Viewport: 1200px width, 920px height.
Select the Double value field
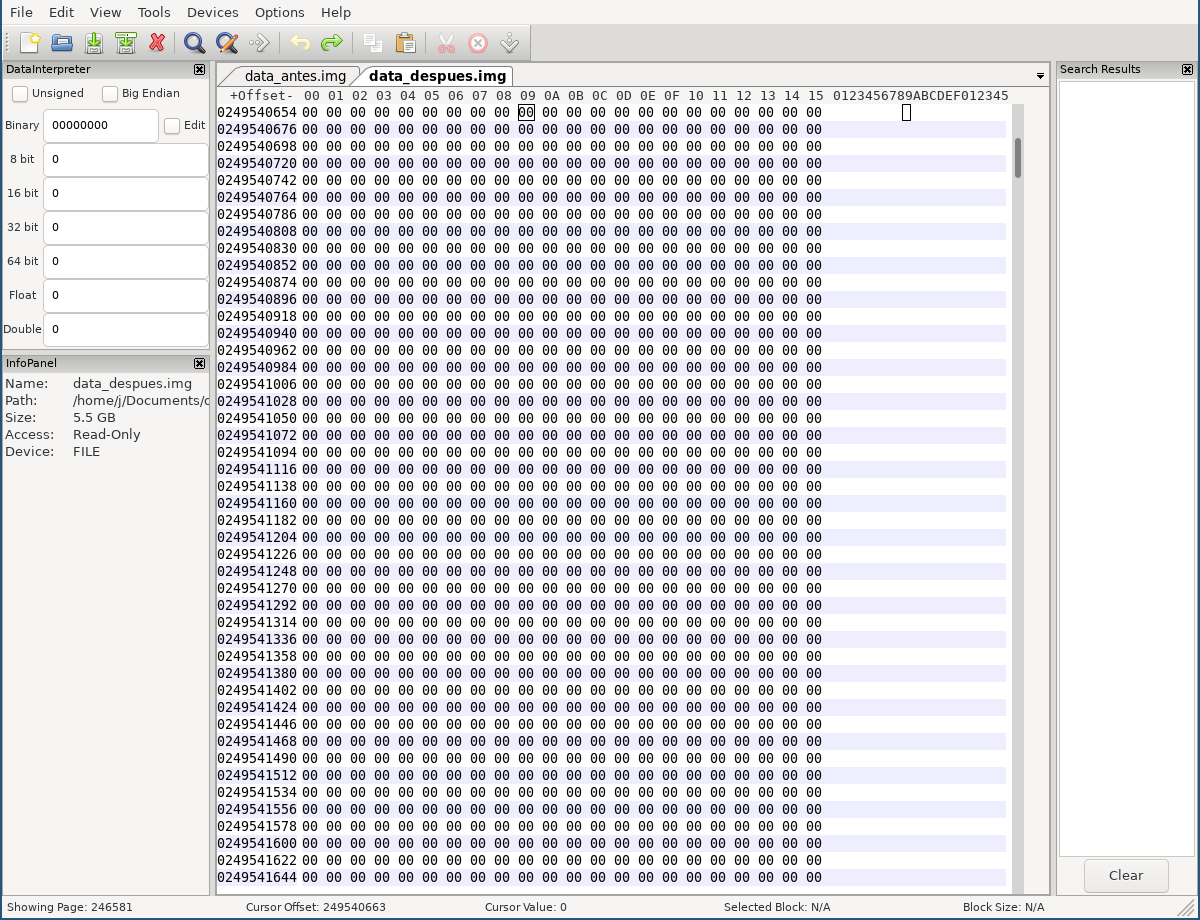point(126,329)
